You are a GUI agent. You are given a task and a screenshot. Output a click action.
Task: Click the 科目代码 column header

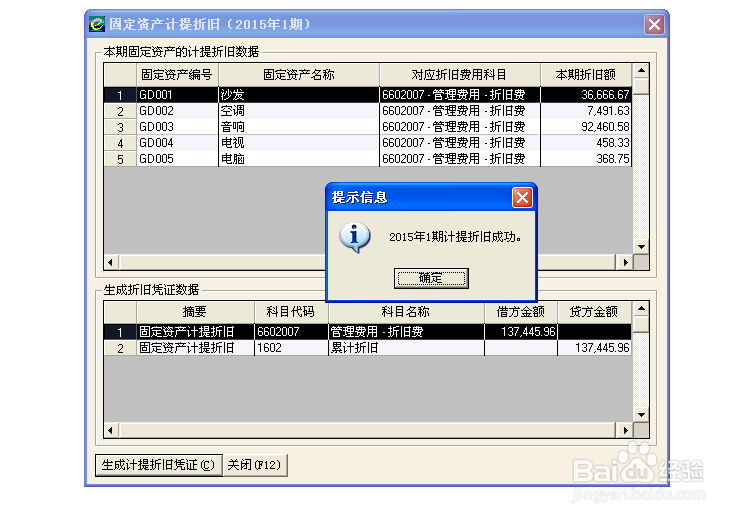[x=291, y=312]
